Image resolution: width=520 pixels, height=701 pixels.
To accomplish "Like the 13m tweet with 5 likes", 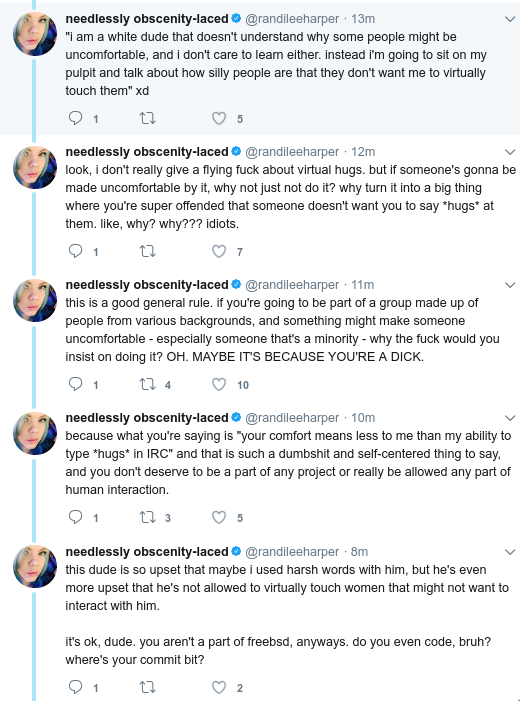I will click(x=219, y=118).
